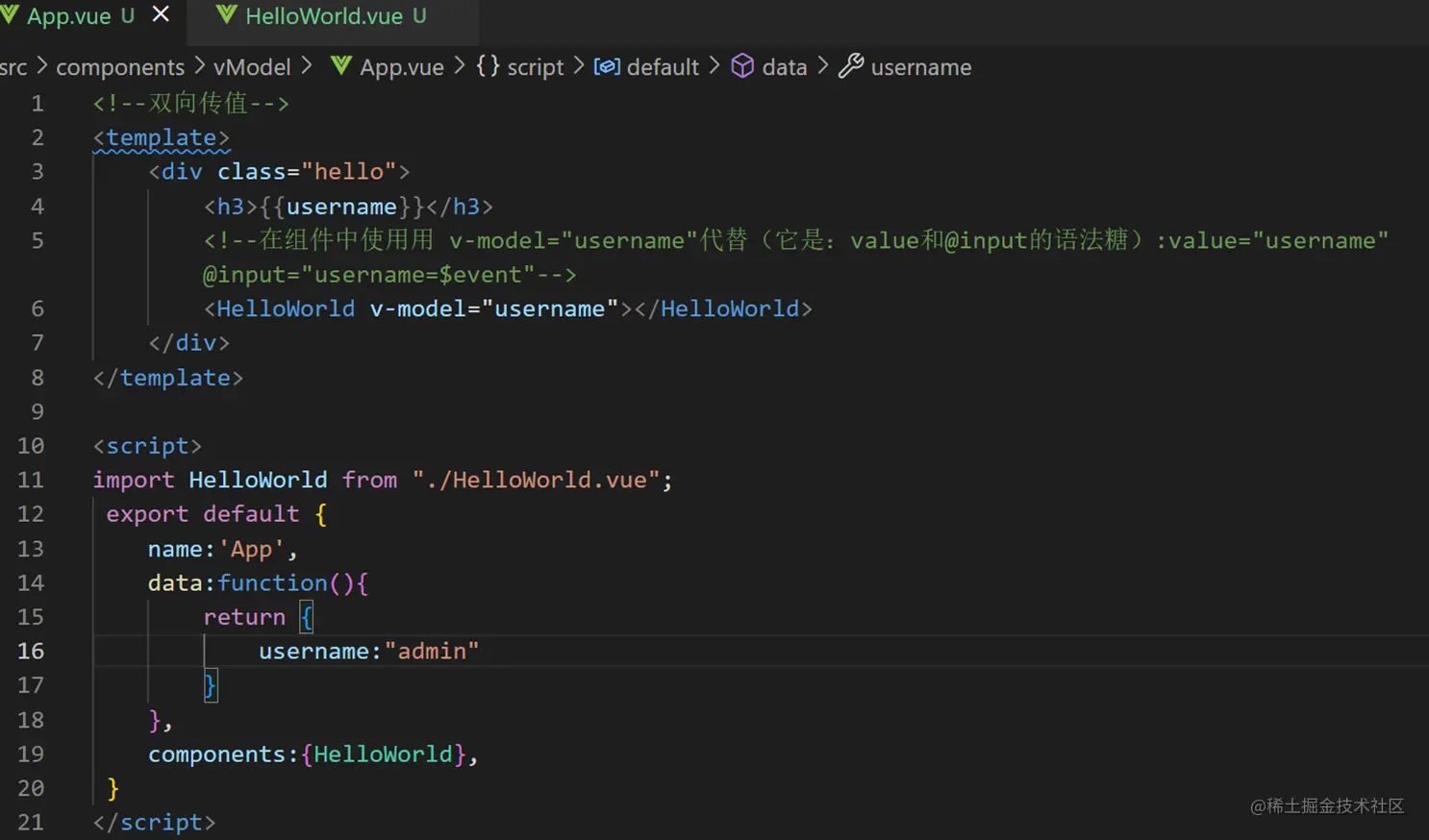
Task: Click line number 2 in the gutter
Action: click(x=38, y=137)
